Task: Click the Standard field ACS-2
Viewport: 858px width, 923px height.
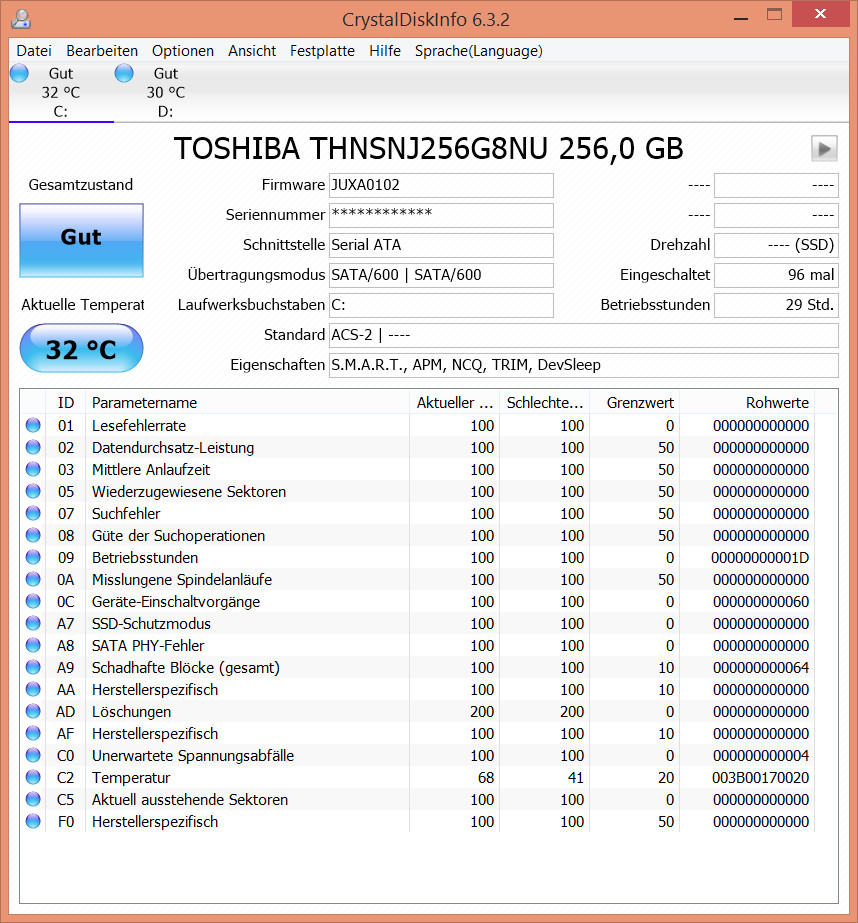Action: pyautogui.click(x=583, y=335)
